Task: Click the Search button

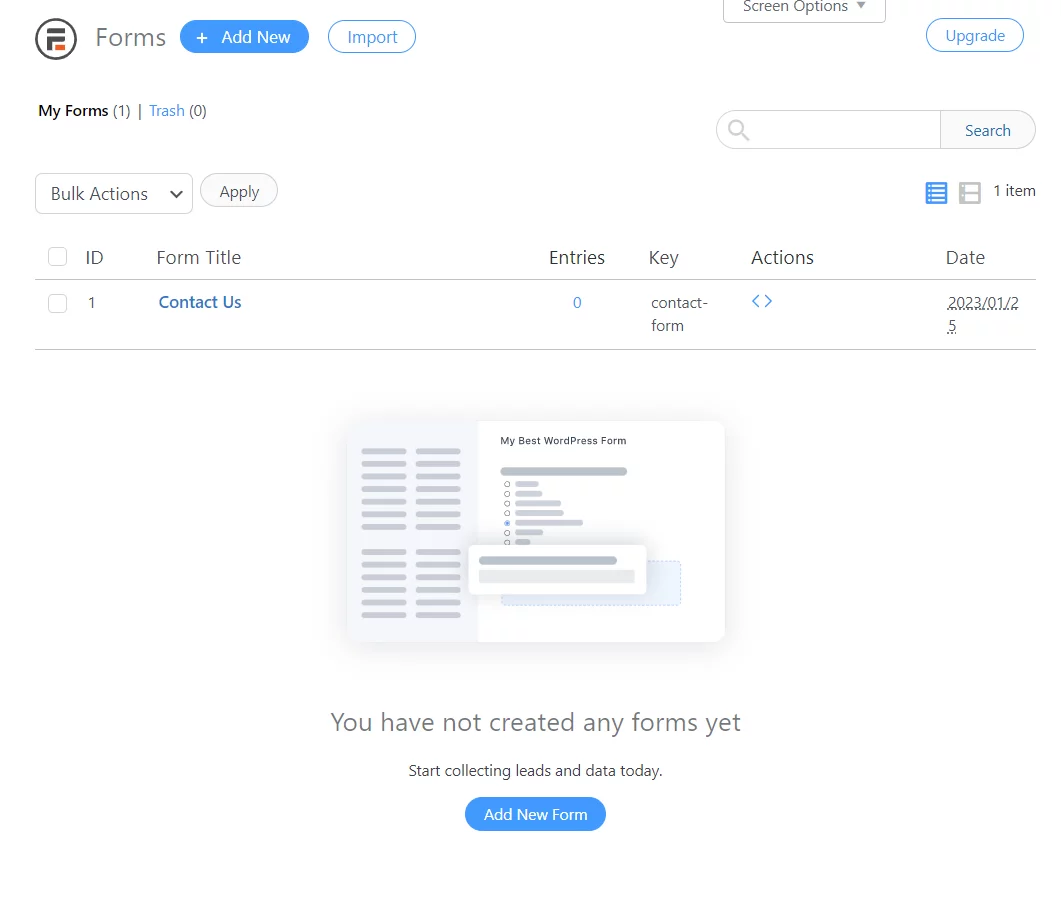Action: 987,130
